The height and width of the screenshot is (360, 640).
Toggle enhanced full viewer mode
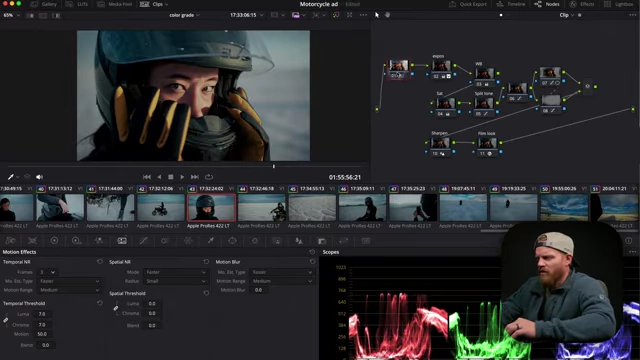click(x=349, y=15)
